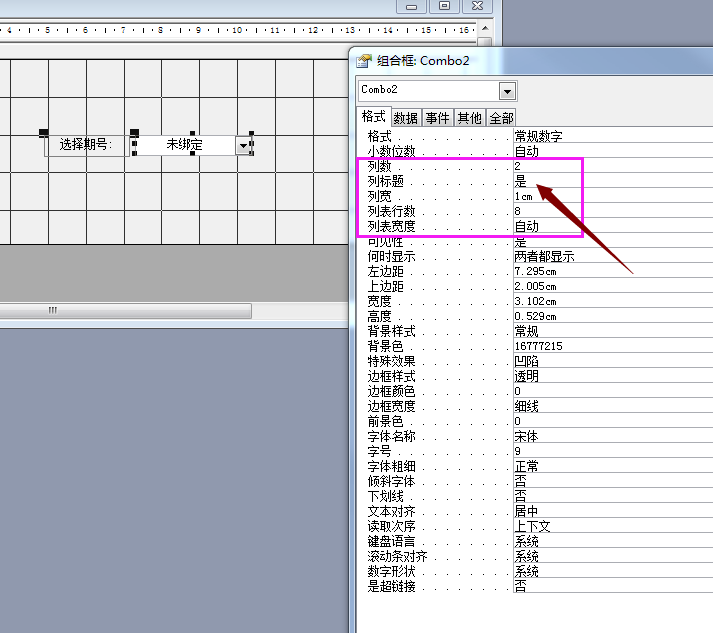Click the 字体名称 property label
This screenshot has width=713, height=633.
pos(392,437)
